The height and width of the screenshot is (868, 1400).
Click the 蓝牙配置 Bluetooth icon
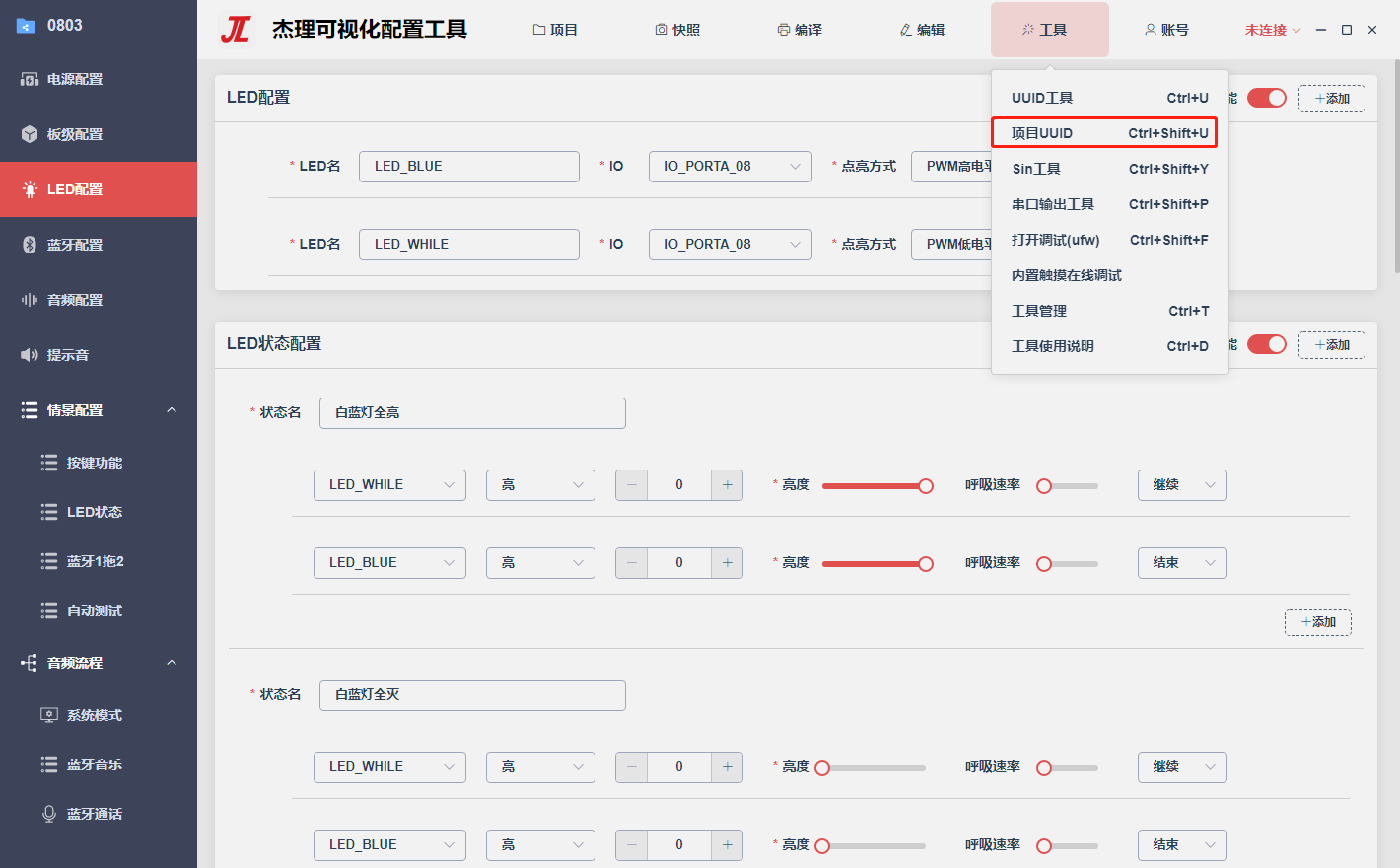pos(30,245)
